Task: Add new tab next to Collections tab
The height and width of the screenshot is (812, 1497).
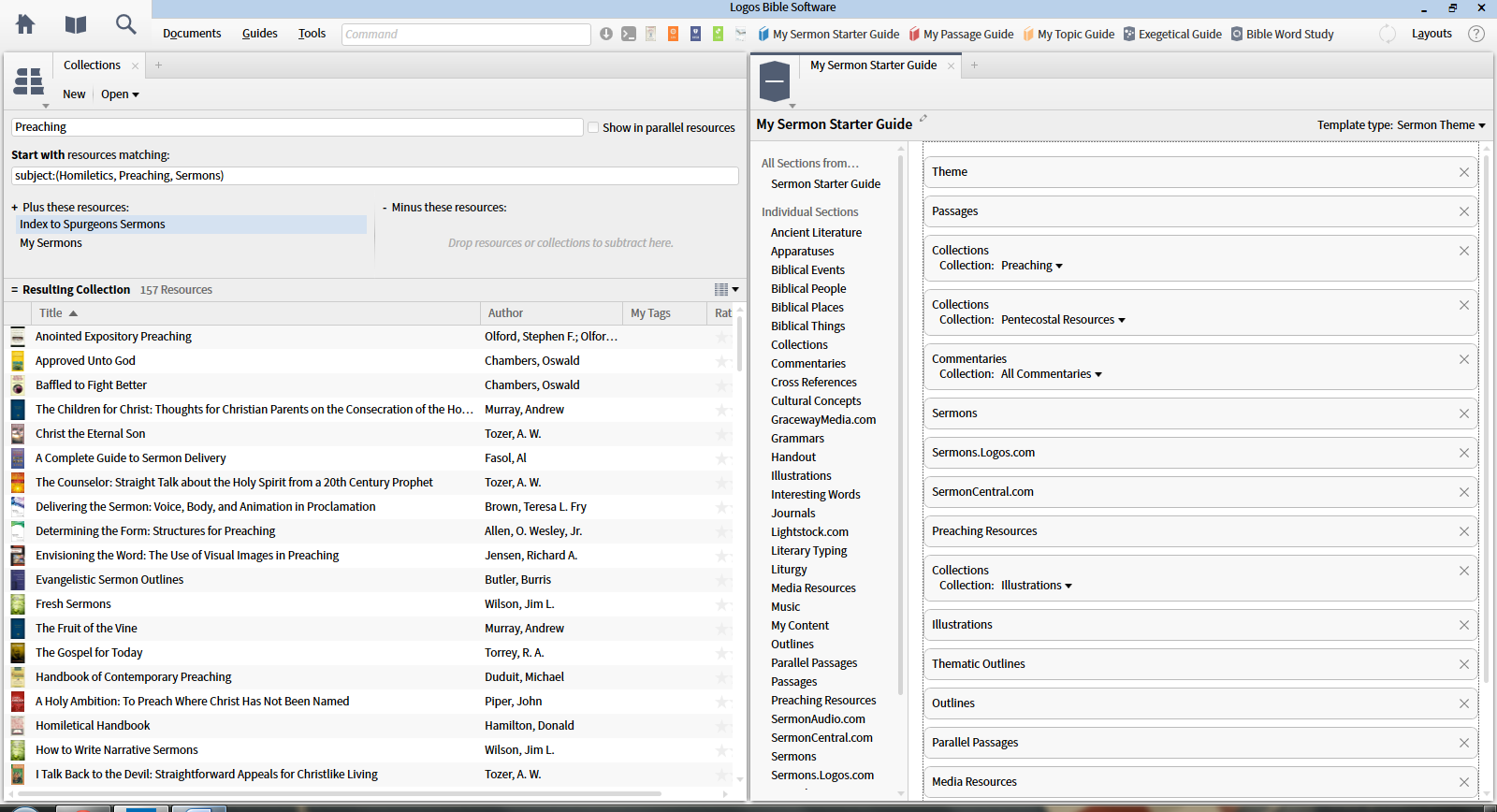Action: tap(158, 65)
